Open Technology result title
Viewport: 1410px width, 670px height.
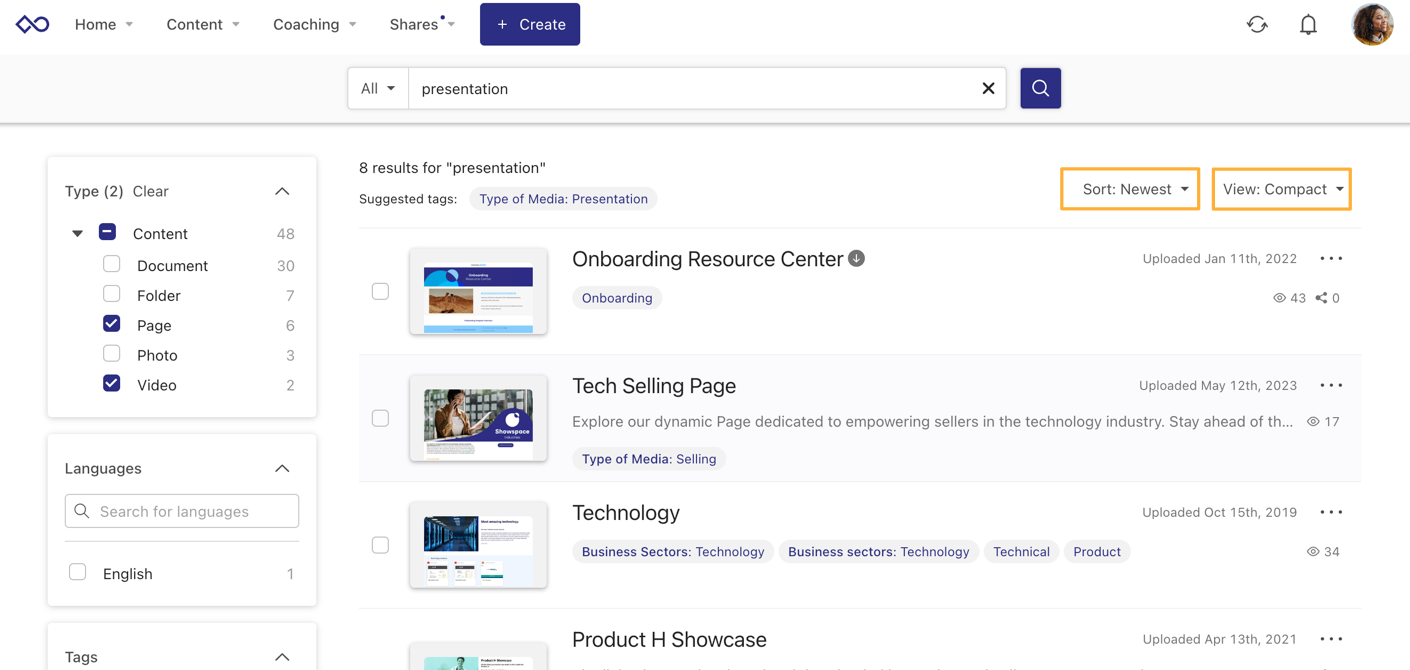626,513
